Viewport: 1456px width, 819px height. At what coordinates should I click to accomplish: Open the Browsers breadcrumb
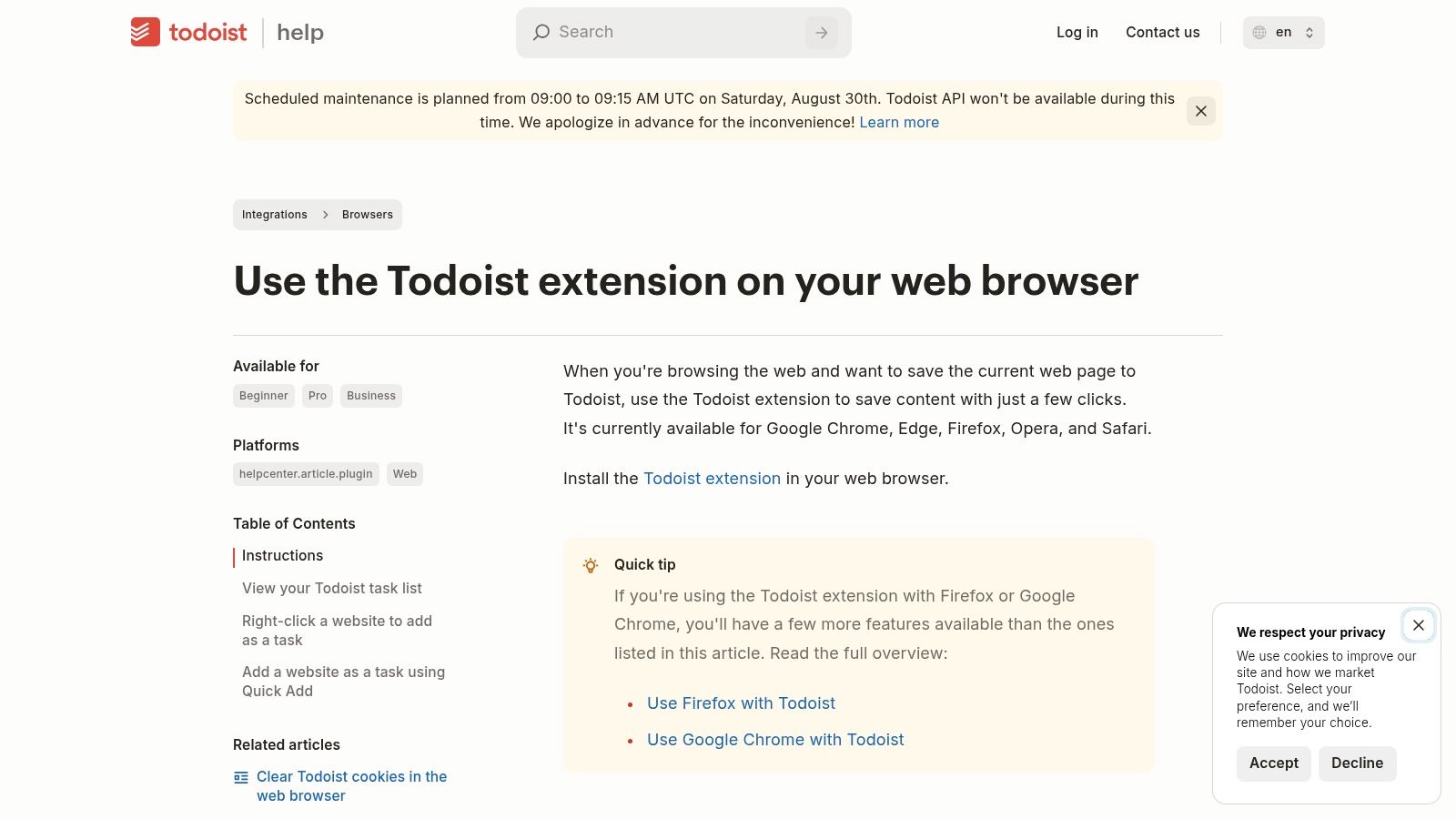[367, 215]
